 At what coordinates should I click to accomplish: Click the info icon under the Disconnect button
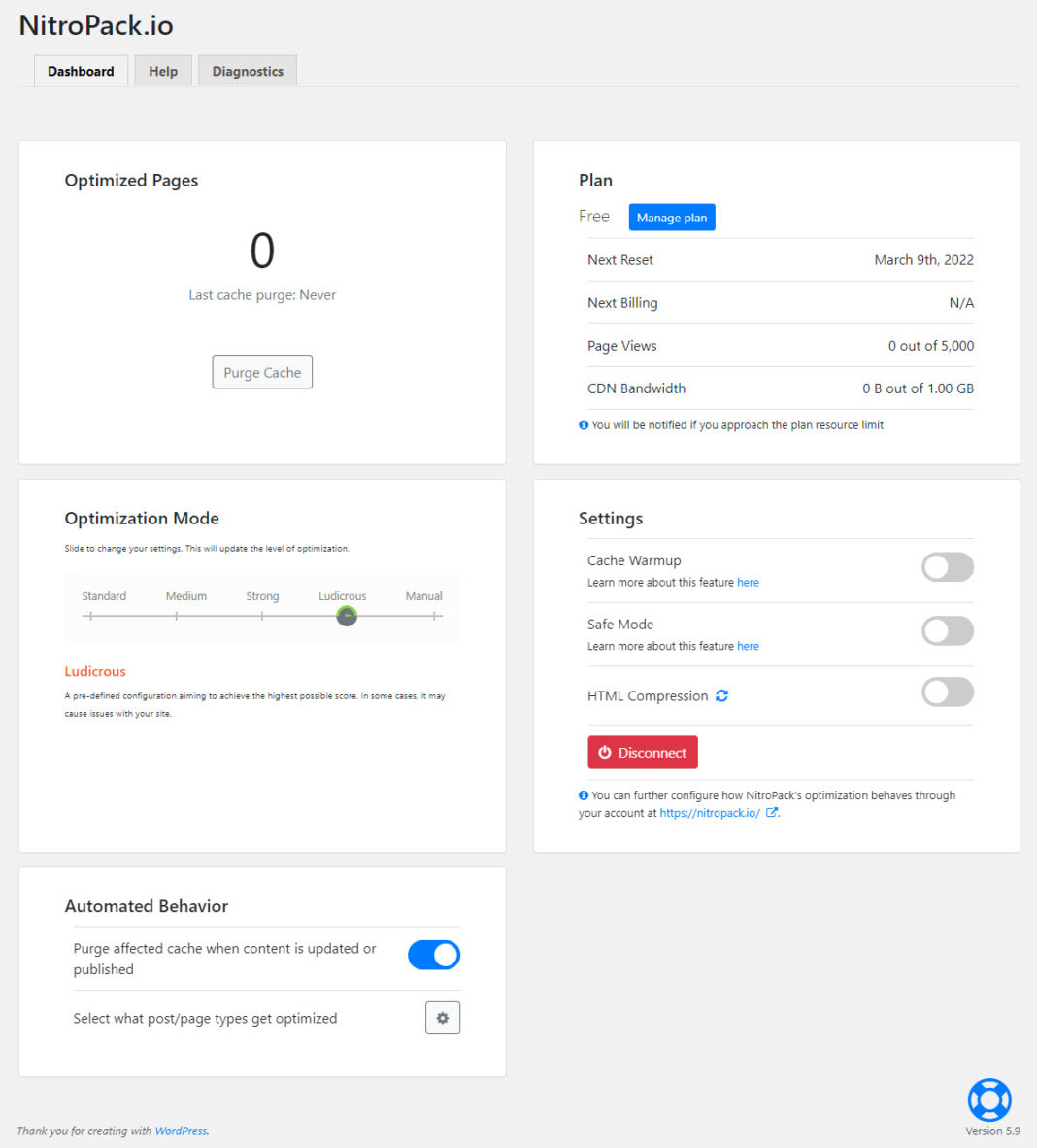pos(583,794)
